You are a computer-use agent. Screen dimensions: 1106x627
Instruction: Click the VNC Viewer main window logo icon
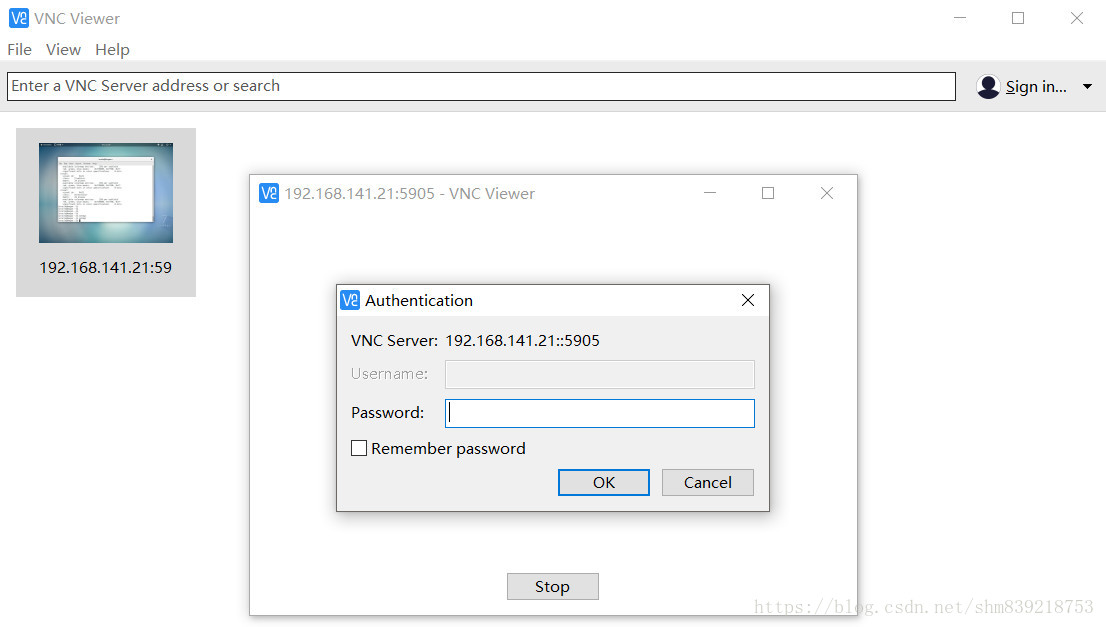pos(18,18)
